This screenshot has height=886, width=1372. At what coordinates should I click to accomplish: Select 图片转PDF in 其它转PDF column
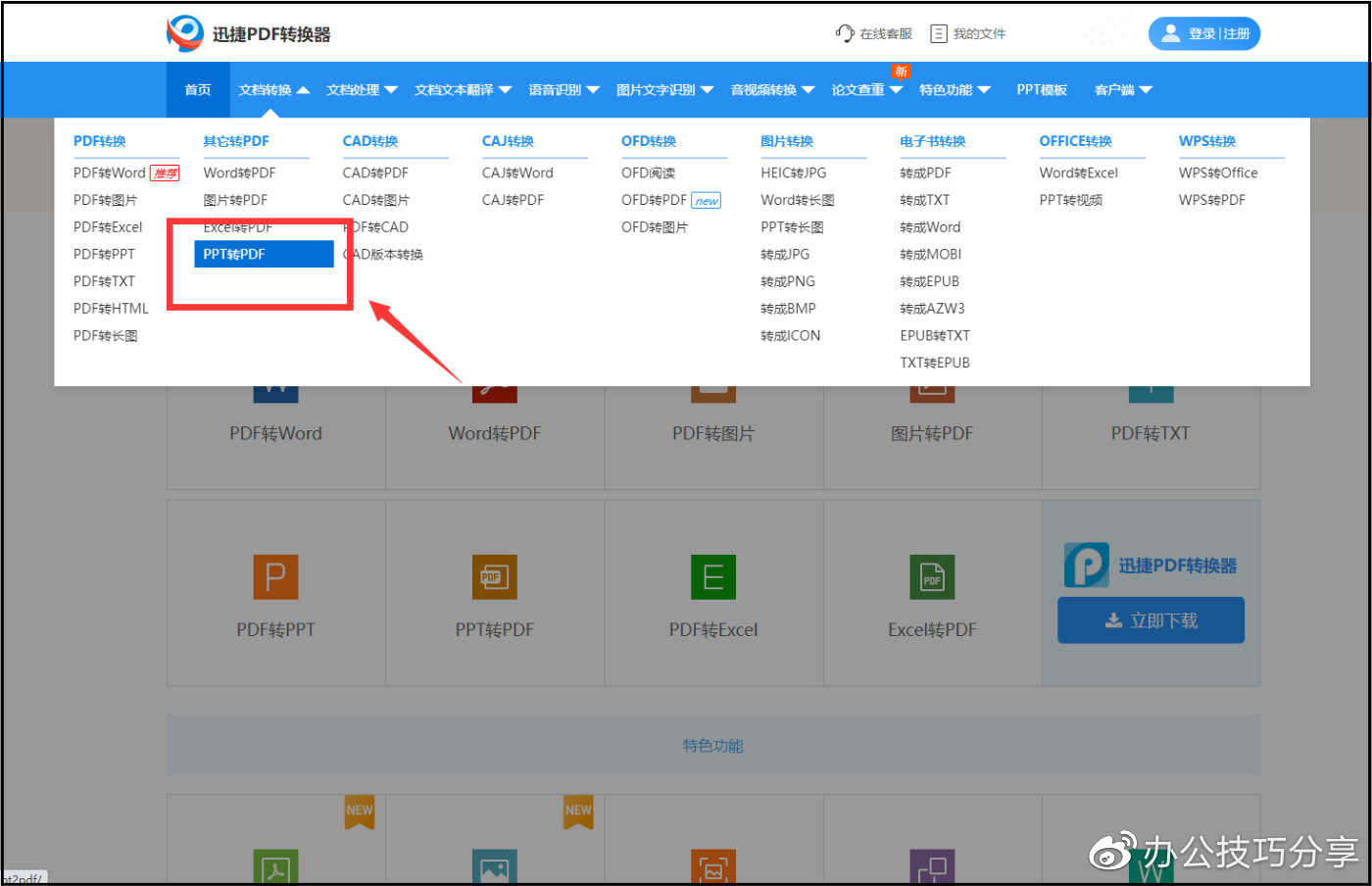[x=235, y=200]
